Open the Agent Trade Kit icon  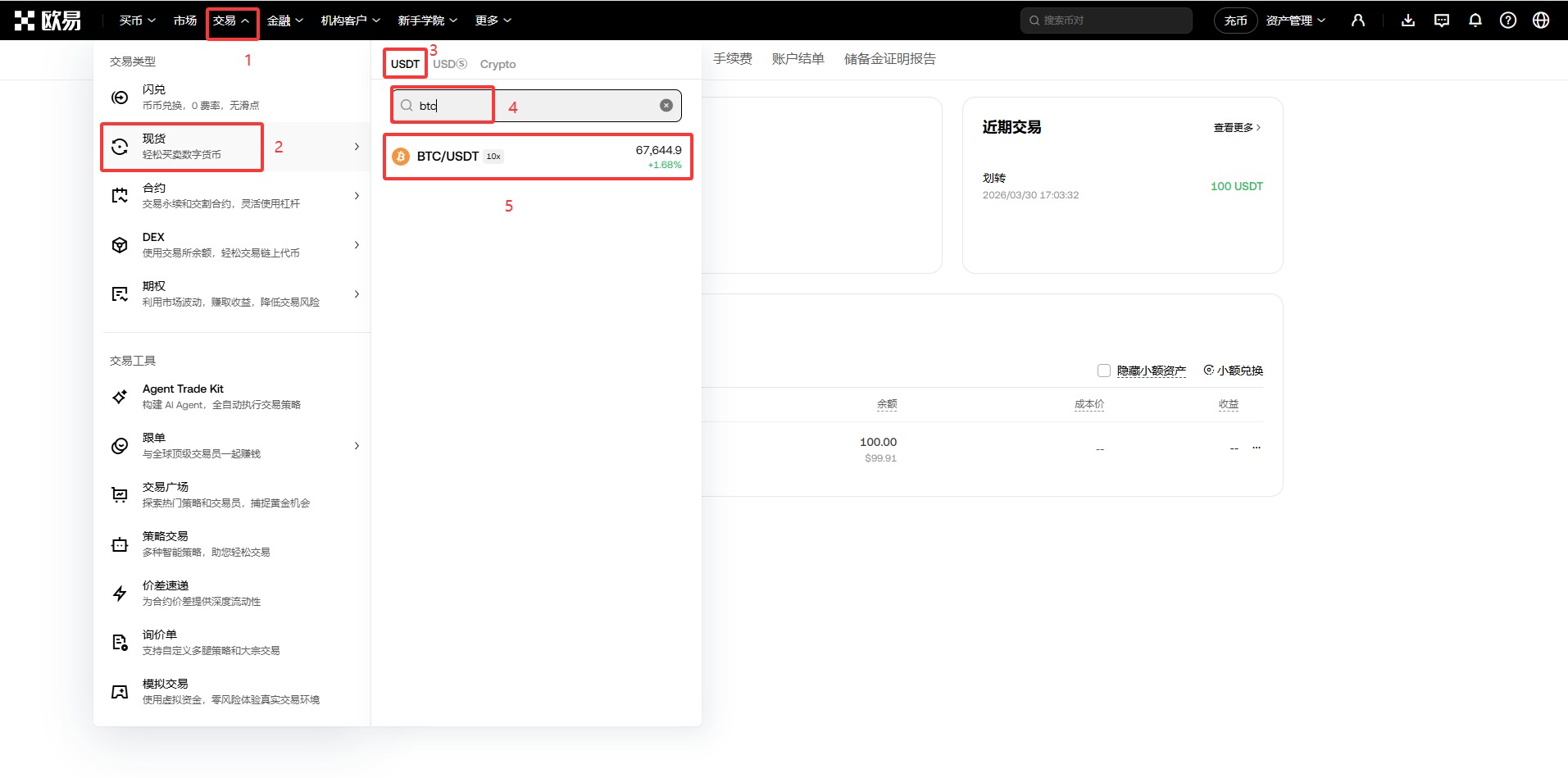(x=120, y=397)
